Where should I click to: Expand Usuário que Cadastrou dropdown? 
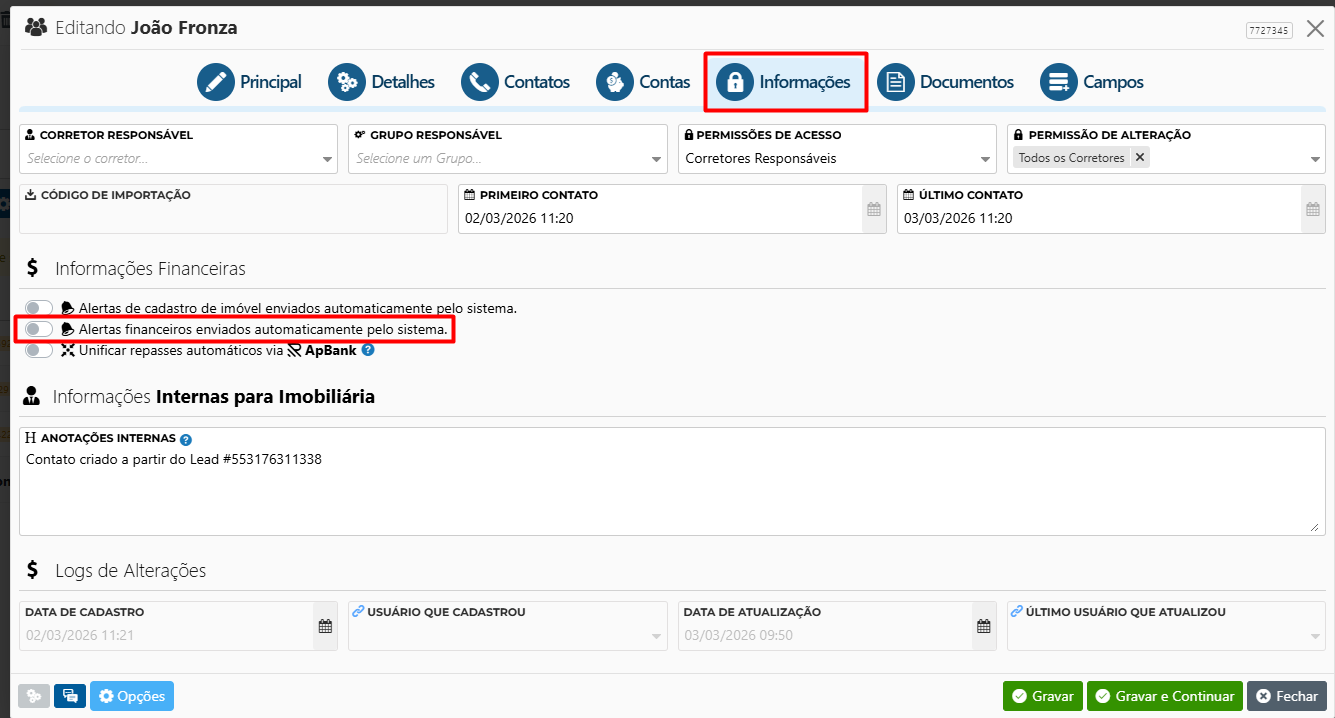[x=656, y=636]
